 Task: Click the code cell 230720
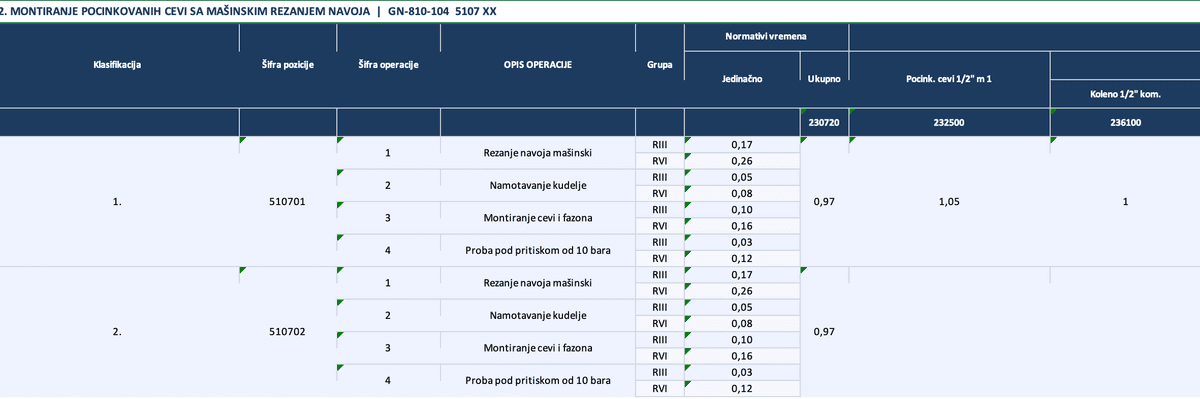click(824, 123)
